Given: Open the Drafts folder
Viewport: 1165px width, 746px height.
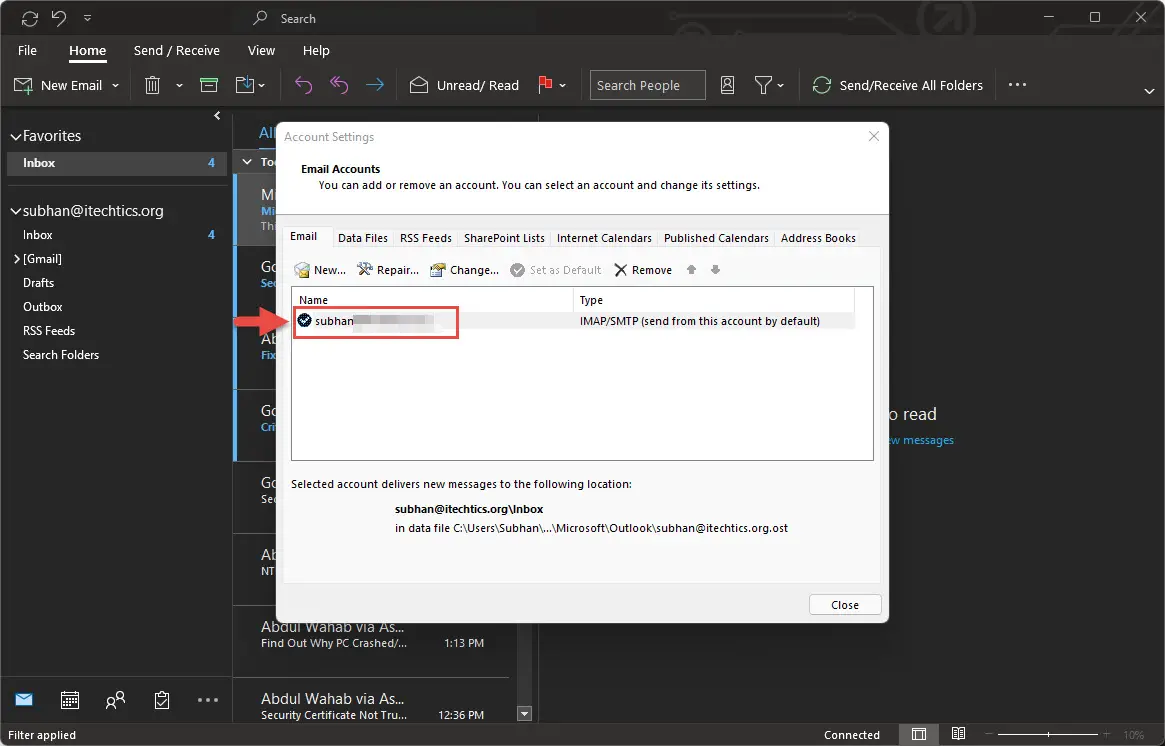Looking at the screenshot, I should tap(39, 283).
